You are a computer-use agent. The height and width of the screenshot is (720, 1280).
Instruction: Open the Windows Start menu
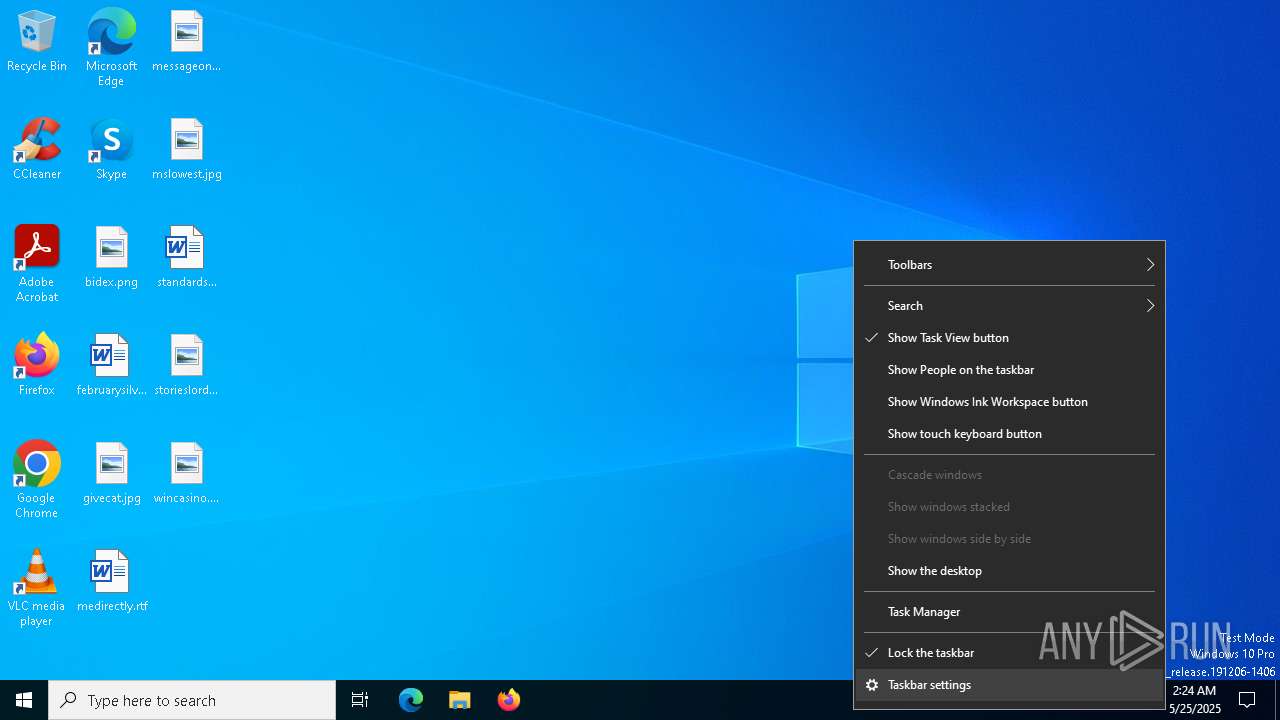[x=24, y=700]
